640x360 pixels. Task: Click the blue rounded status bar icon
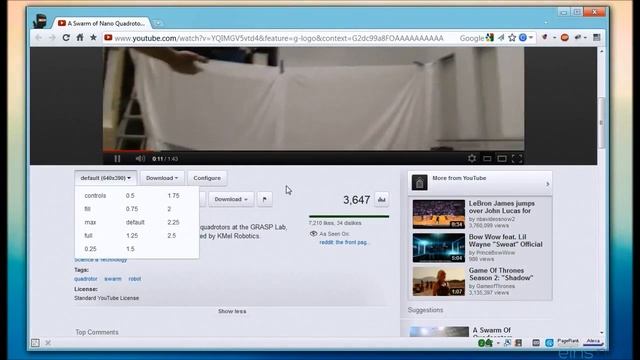click(x=549, y=343)
